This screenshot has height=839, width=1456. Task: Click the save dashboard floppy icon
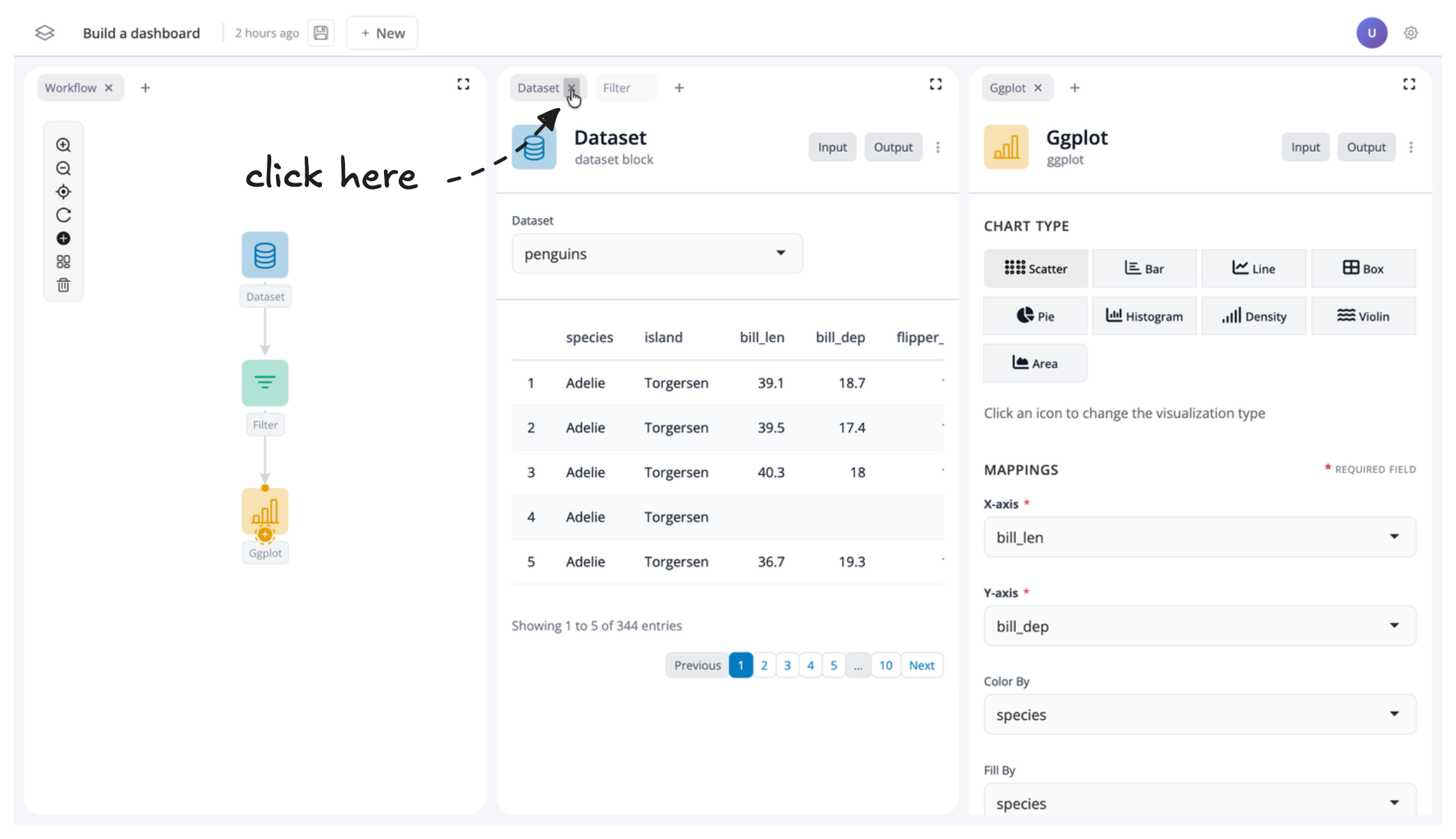[x=321, y=33]
